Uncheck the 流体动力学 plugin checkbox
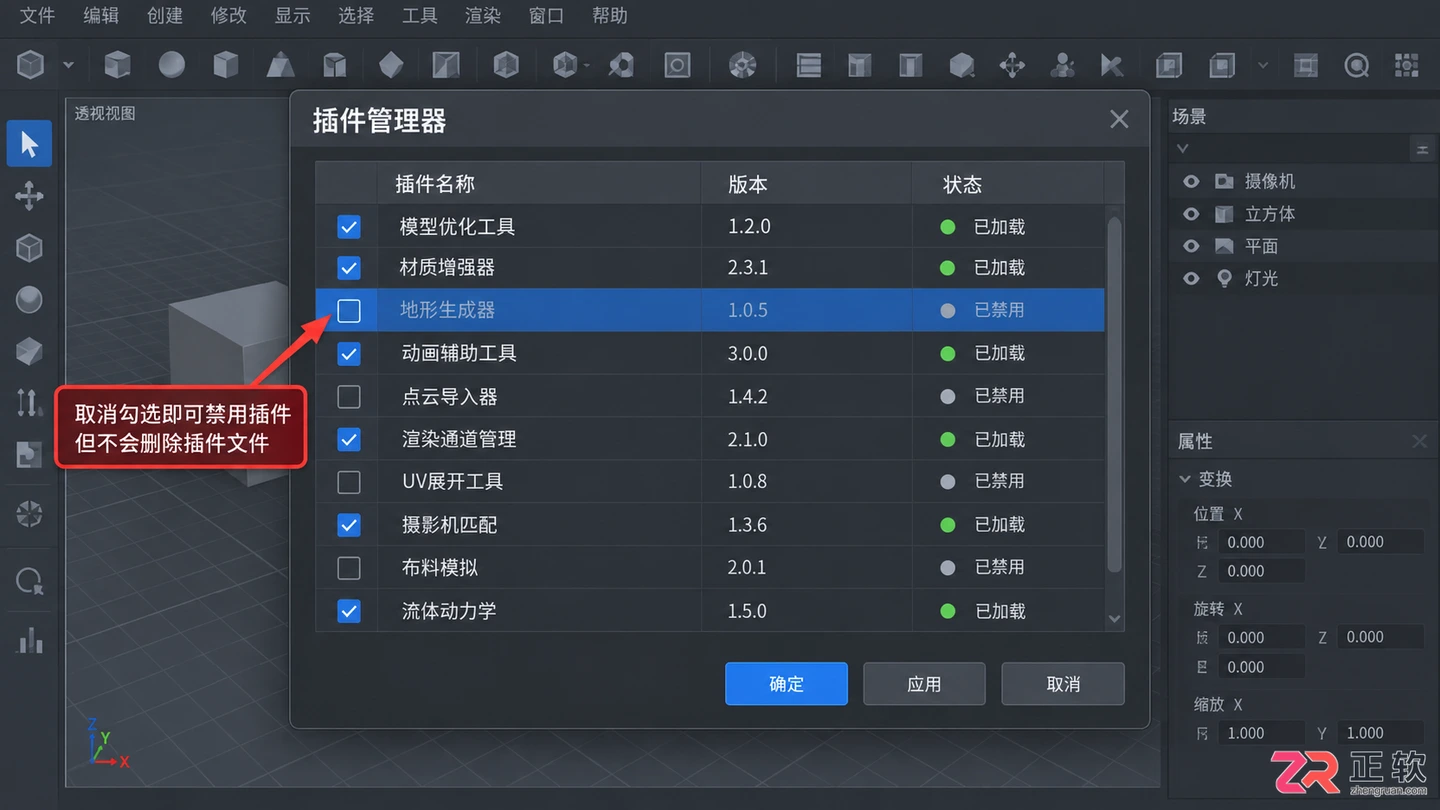Screen dimensions: 1440x810 tap(349, 611)
